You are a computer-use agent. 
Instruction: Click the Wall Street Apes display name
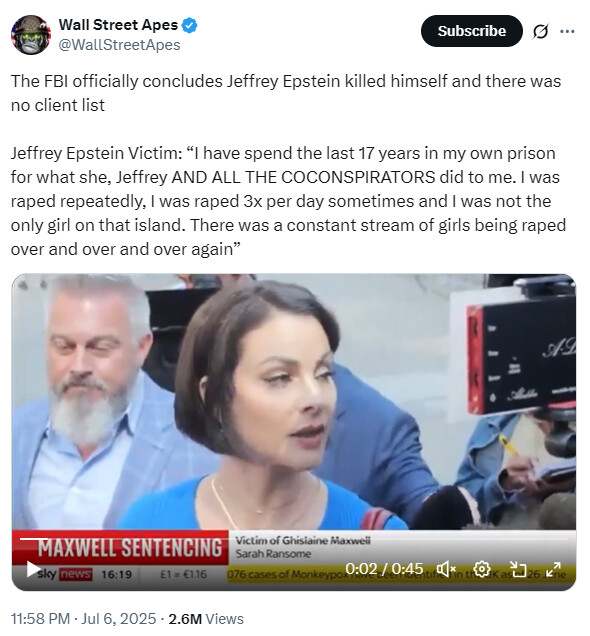(x=118, y=25)
